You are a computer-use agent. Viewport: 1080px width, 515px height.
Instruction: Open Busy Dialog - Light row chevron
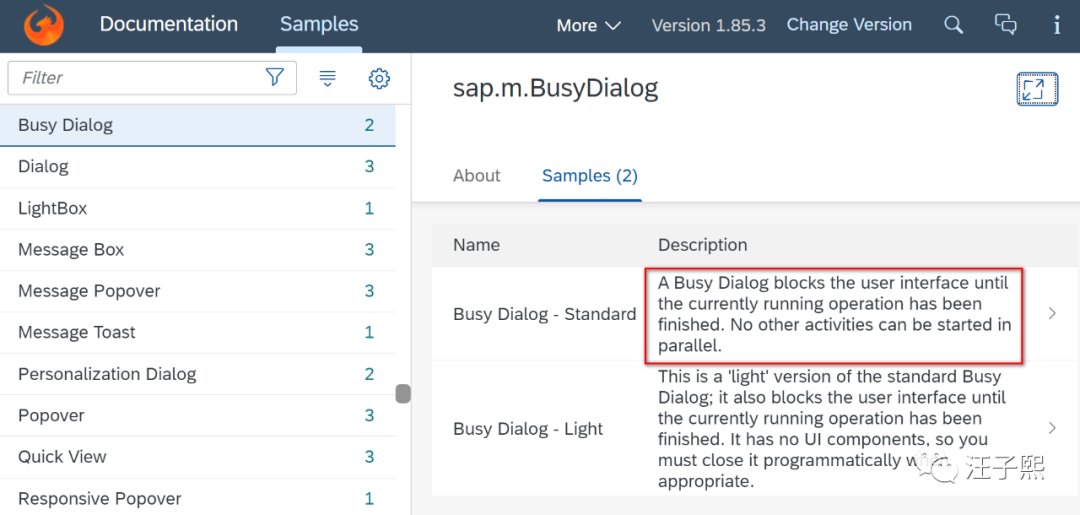coord(1051,428)
